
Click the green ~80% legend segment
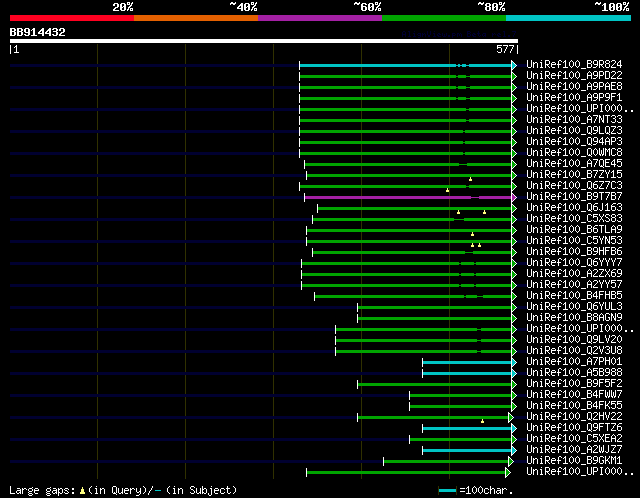pos(444,18)
